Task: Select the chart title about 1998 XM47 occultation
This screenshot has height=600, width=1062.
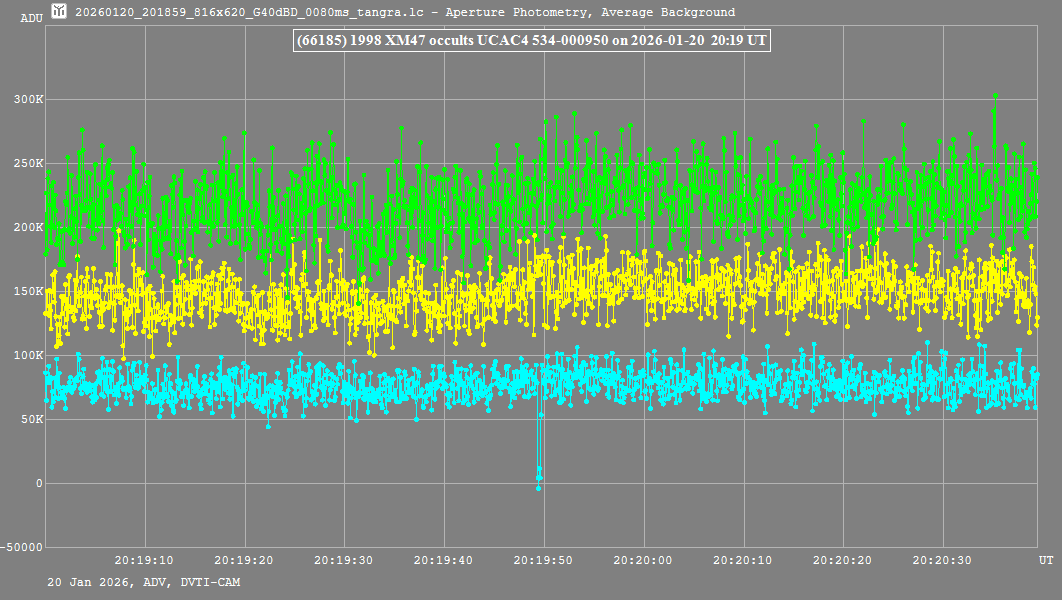Action: tap(530, 41)
